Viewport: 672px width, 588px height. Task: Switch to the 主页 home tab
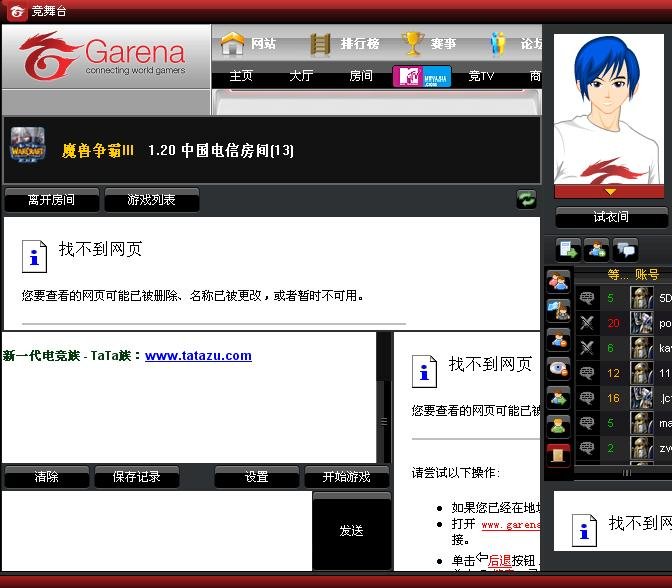pos(241,76)
